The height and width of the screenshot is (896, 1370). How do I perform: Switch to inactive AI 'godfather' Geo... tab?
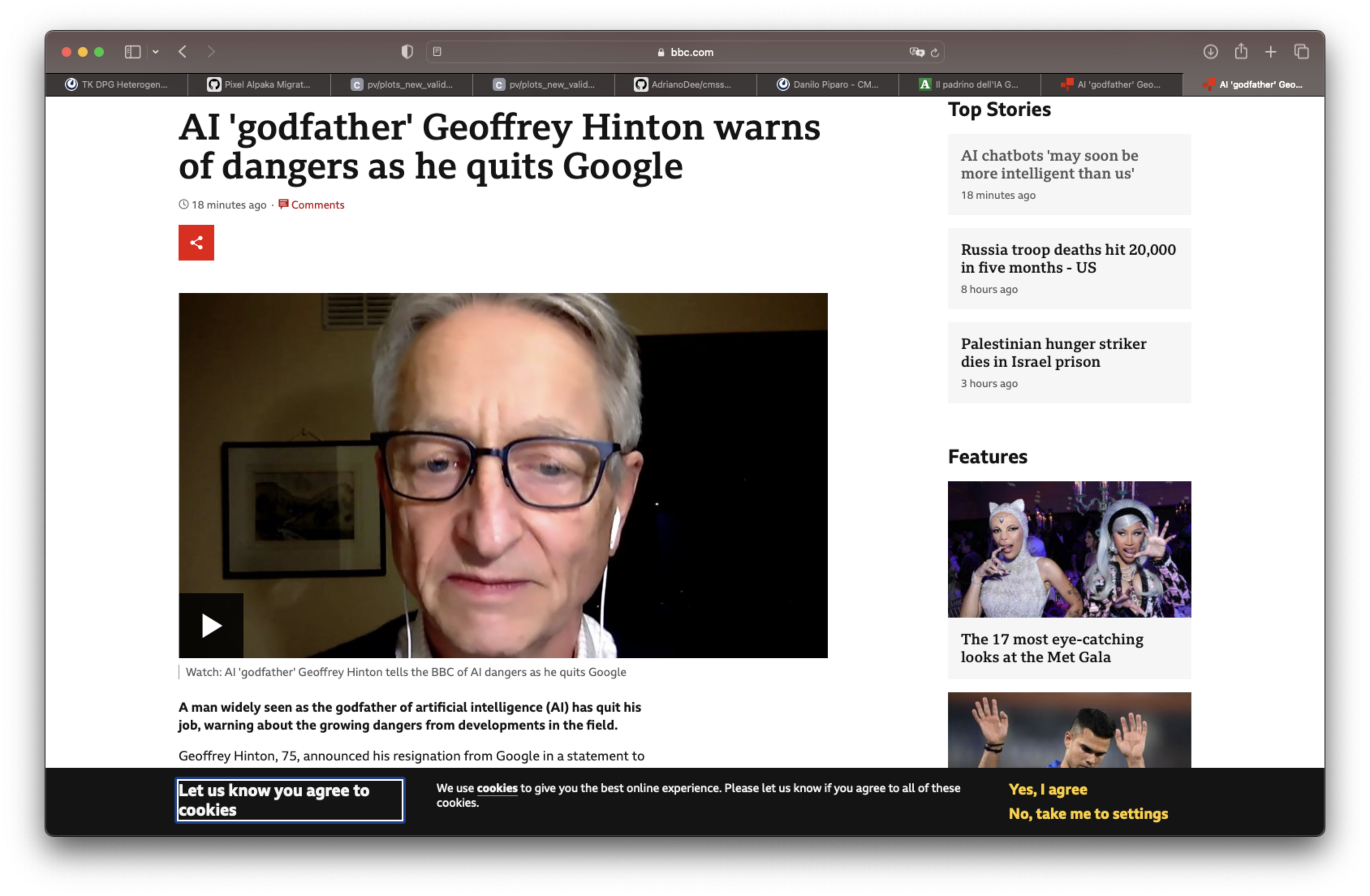click(x=1112, y=84)
